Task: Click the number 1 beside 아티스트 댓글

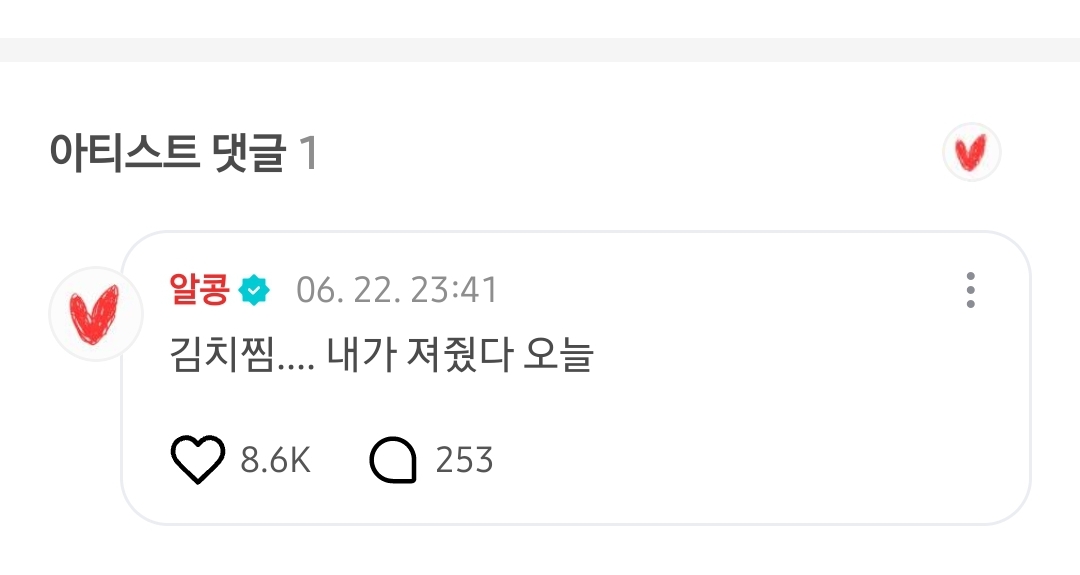Action: tap(308, 153)
